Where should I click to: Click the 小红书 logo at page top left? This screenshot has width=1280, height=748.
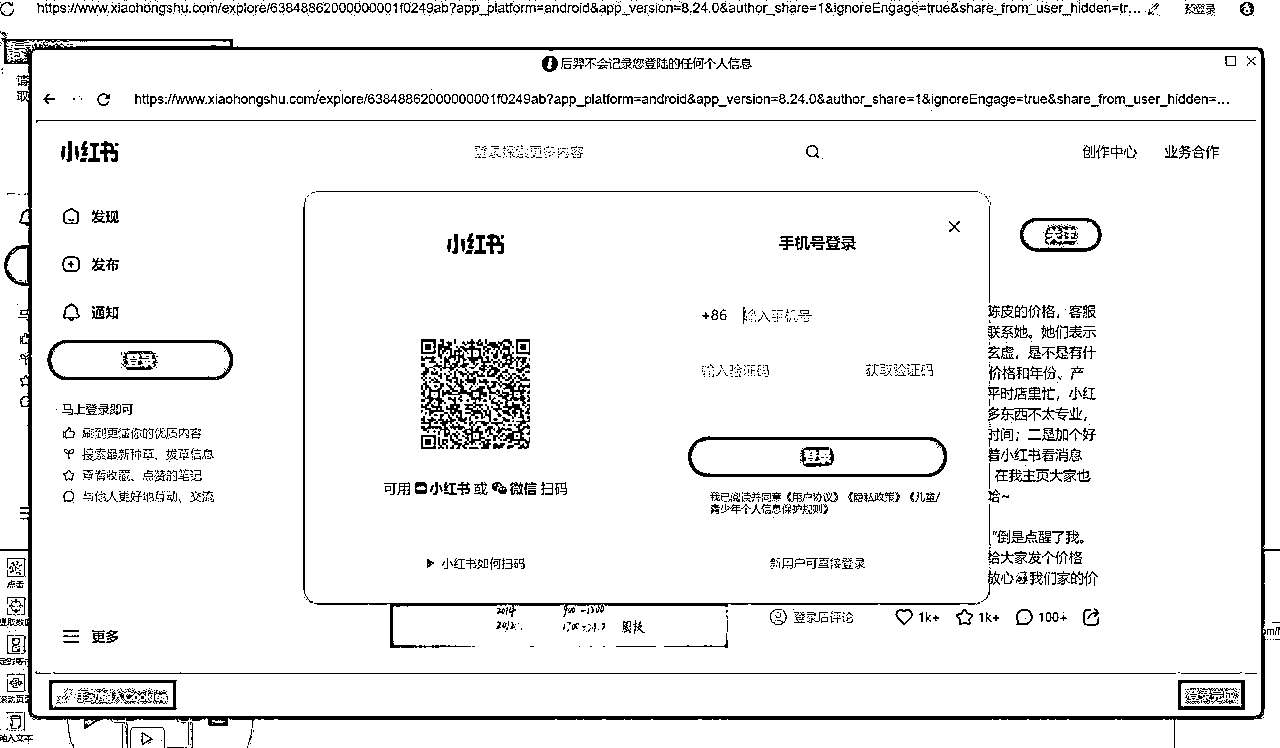(x=89, y=152)
